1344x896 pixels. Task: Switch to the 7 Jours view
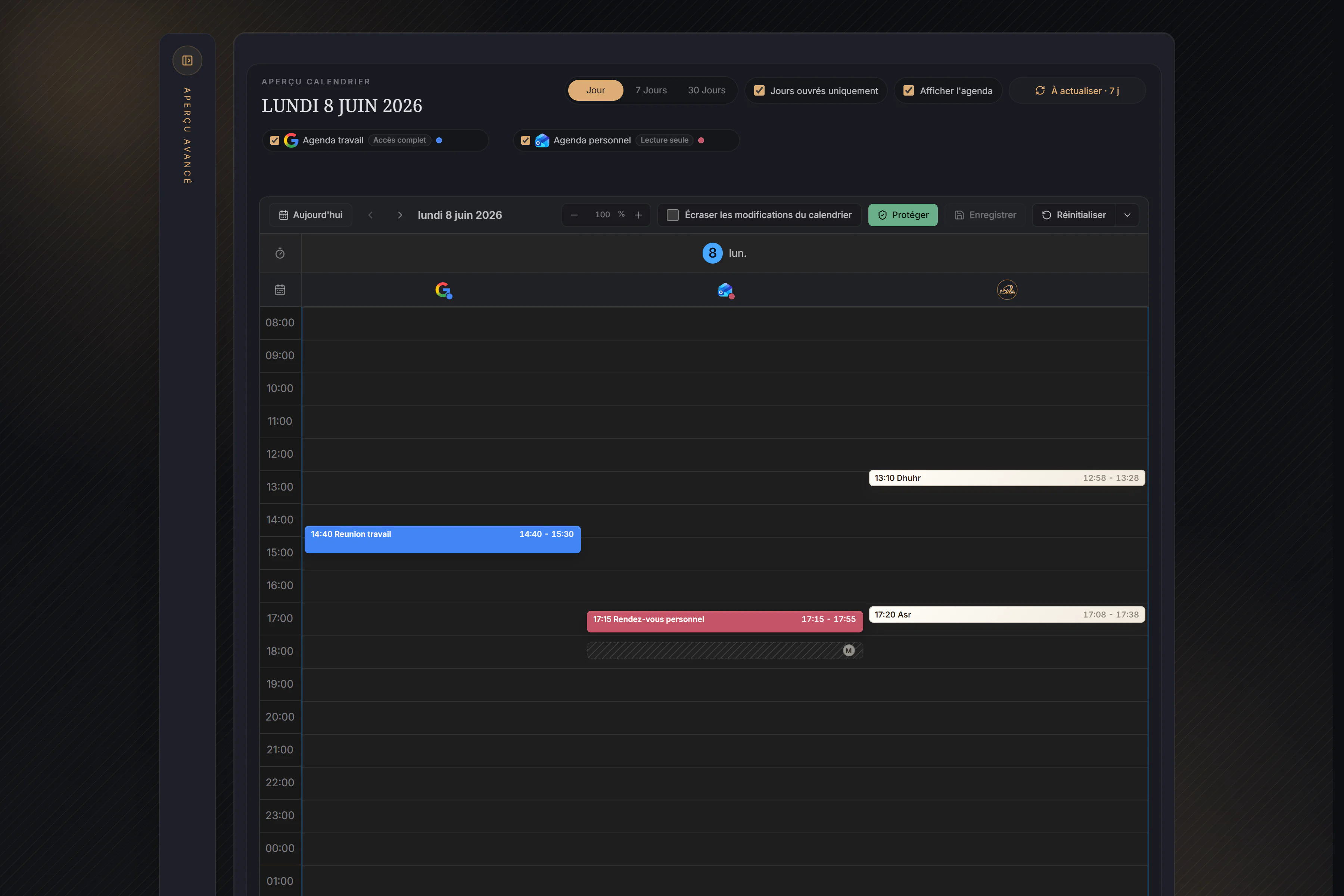(651, 90)
